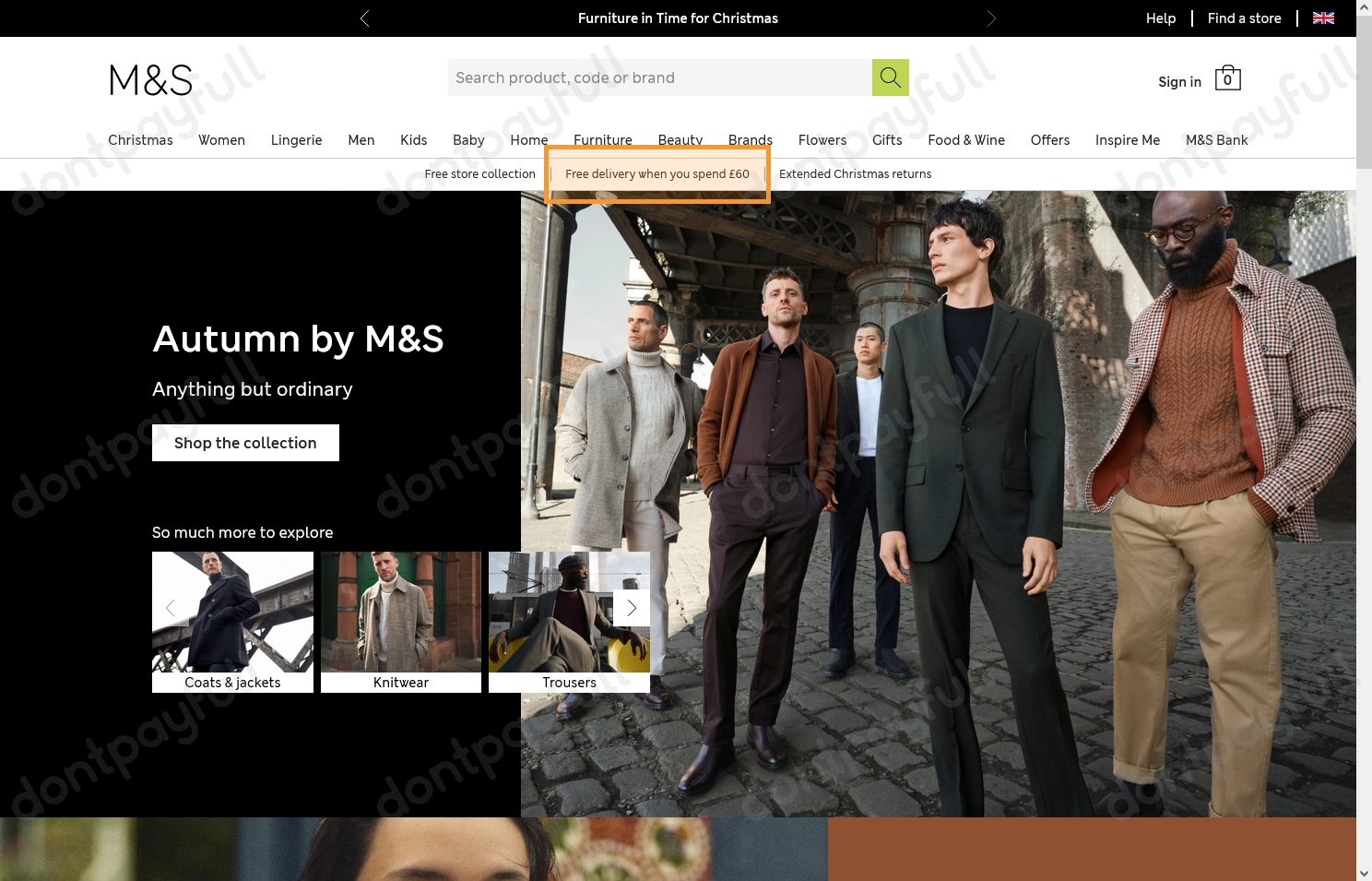Click the search magnifier icon
1372x881 pixels.
889,77
